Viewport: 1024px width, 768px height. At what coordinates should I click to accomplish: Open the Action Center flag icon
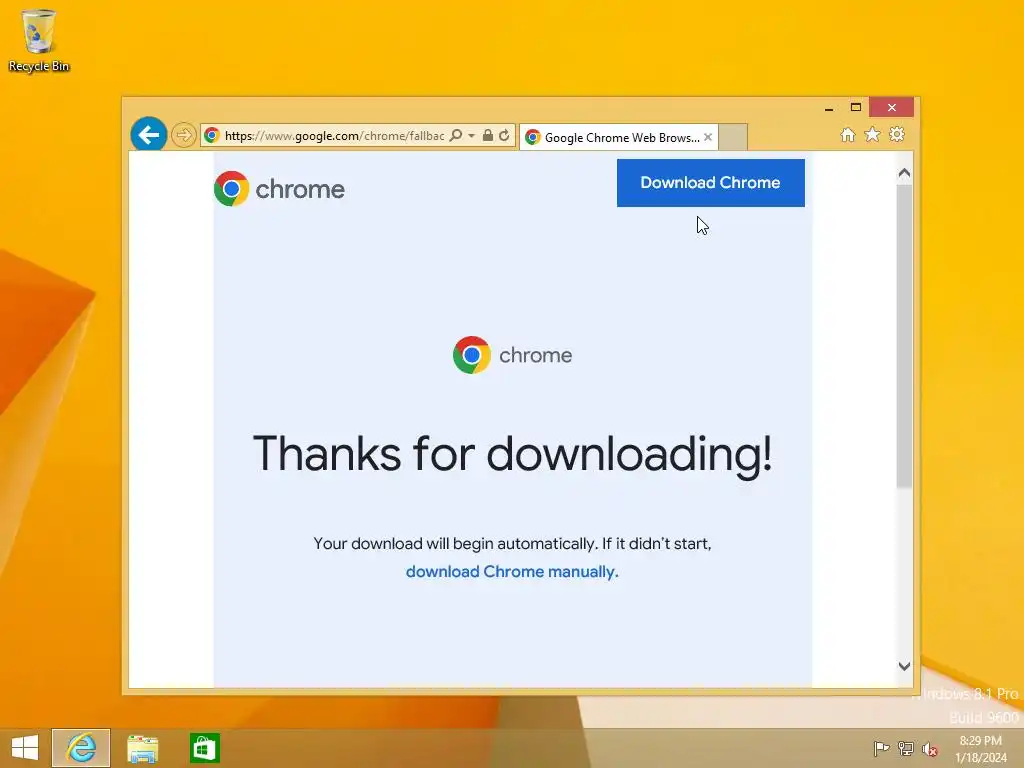881,748
